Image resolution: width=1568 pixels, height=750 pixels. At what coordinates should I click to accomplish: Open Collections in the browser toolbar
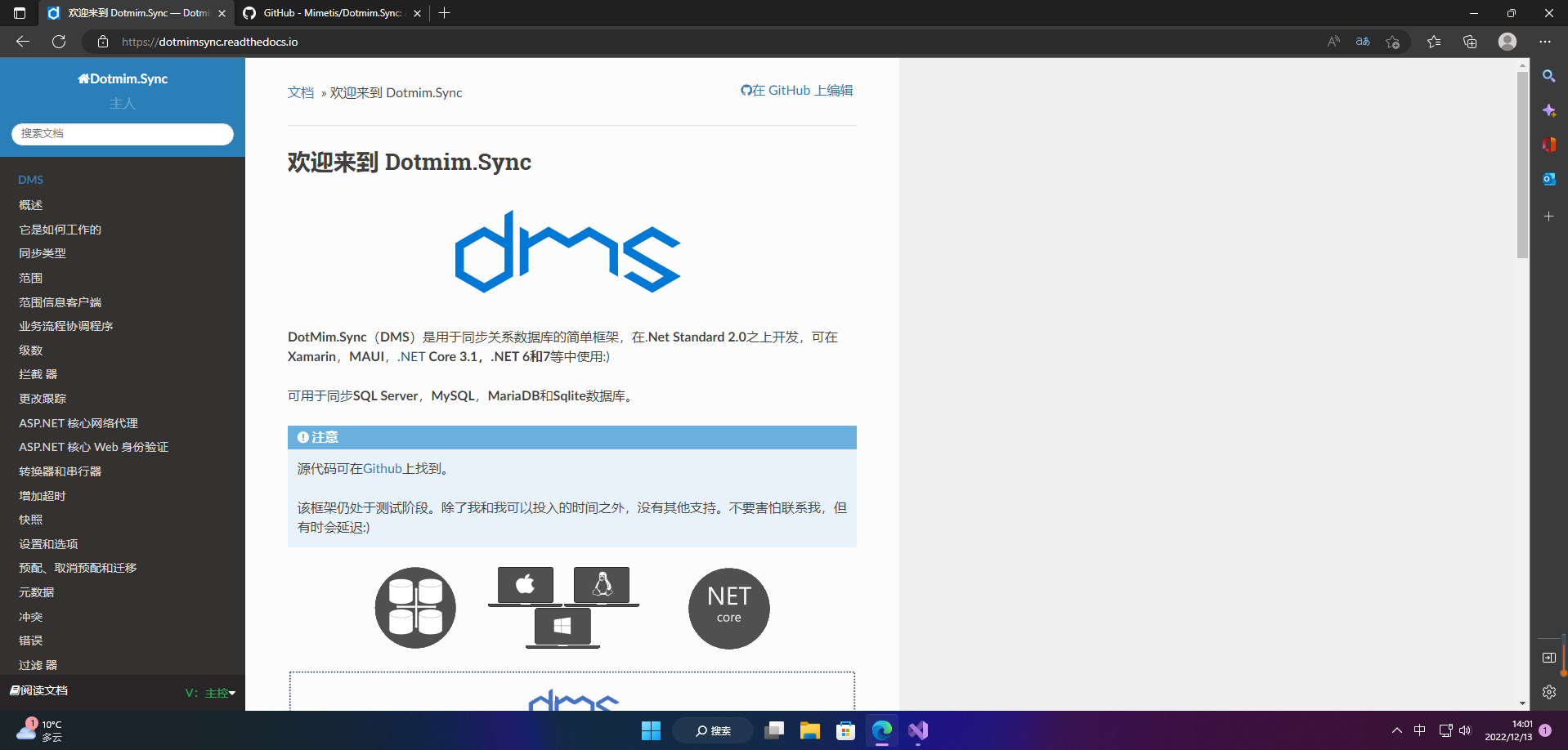pos(1470,41)
